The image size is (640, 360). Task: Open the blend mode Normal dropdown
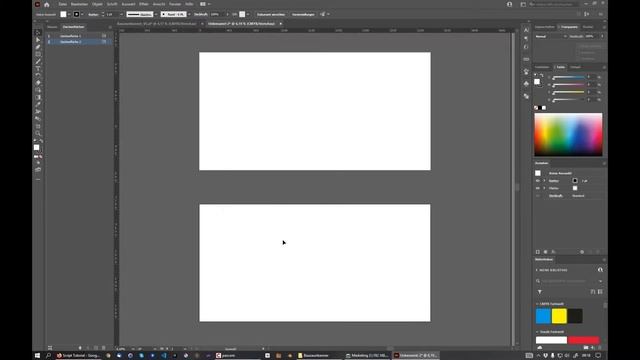click(x=551, y=36)
